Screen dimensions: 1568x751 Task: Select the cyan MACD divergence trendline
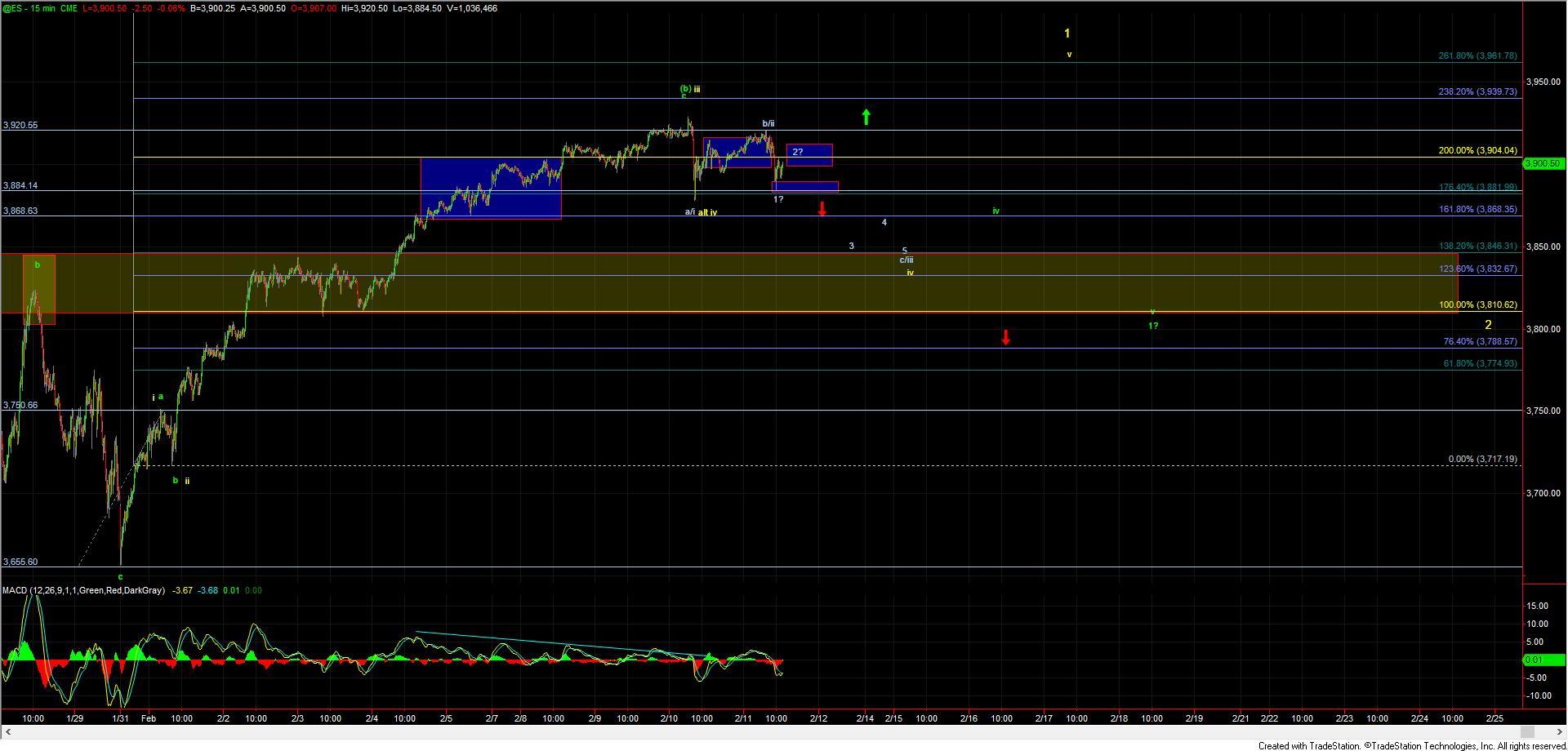pos(563,643)
